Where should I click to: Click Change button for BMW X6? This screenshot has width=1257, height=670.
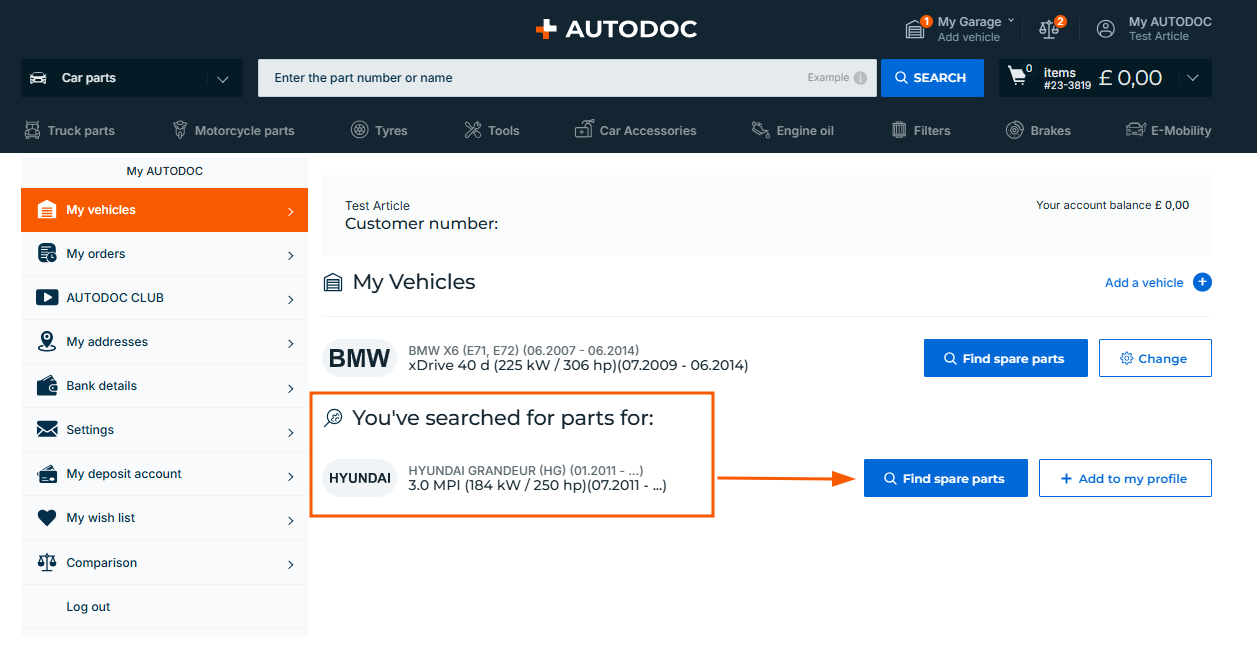[1154, 358]
